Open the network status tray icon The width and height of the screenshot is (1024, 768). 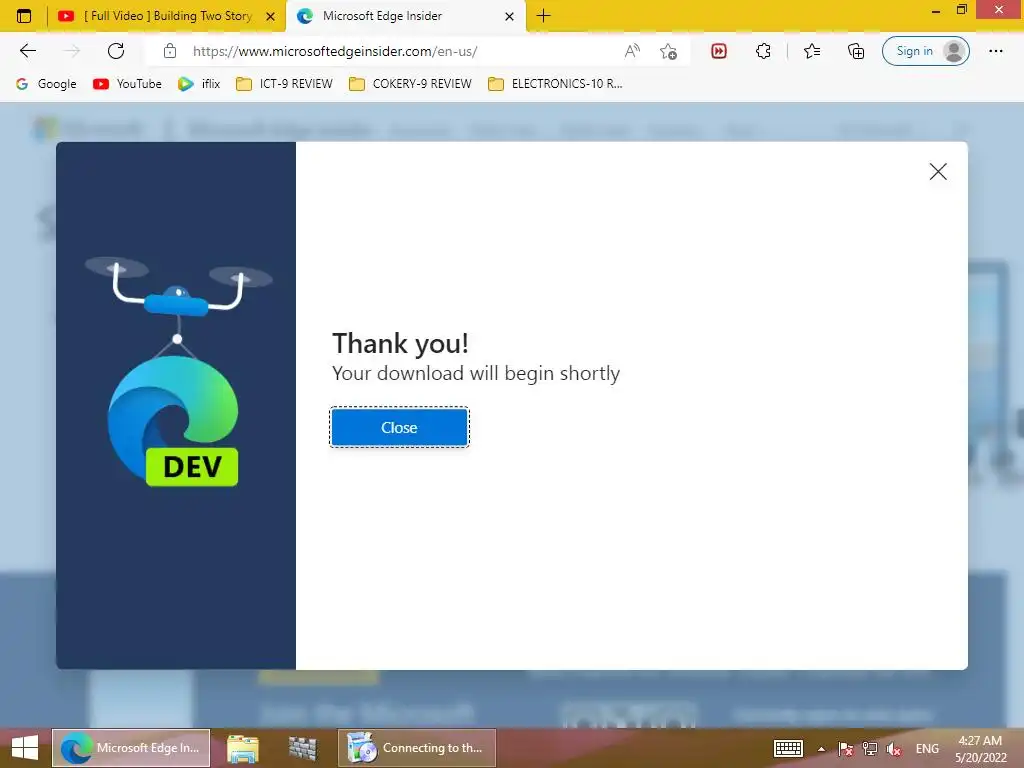869,749
